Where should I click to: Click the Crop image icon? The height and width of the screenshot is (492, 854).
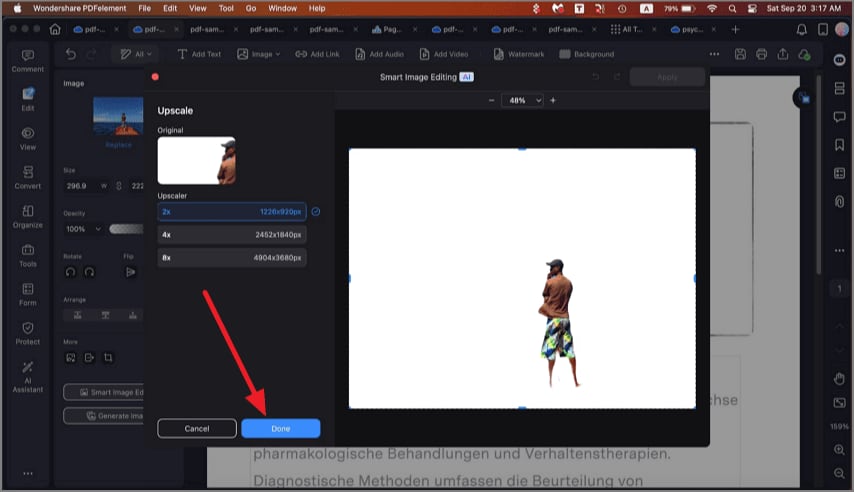point(108,358)
